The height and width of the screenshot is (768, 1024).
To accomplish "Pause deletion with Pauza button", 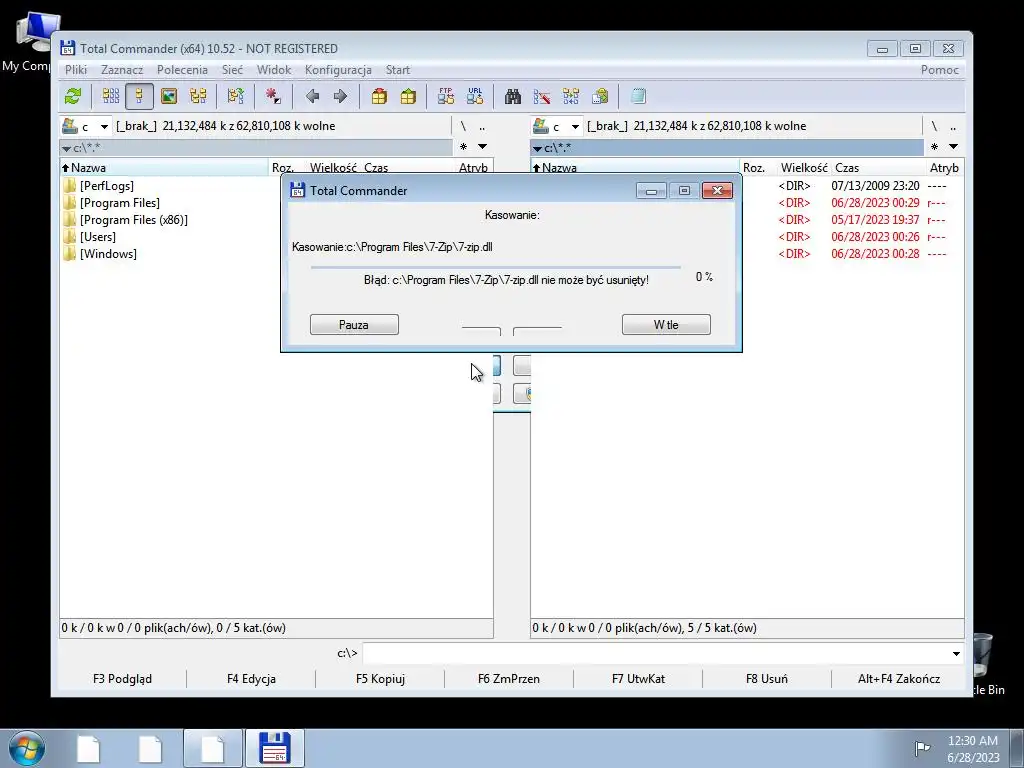I will [x=354, y=325].
